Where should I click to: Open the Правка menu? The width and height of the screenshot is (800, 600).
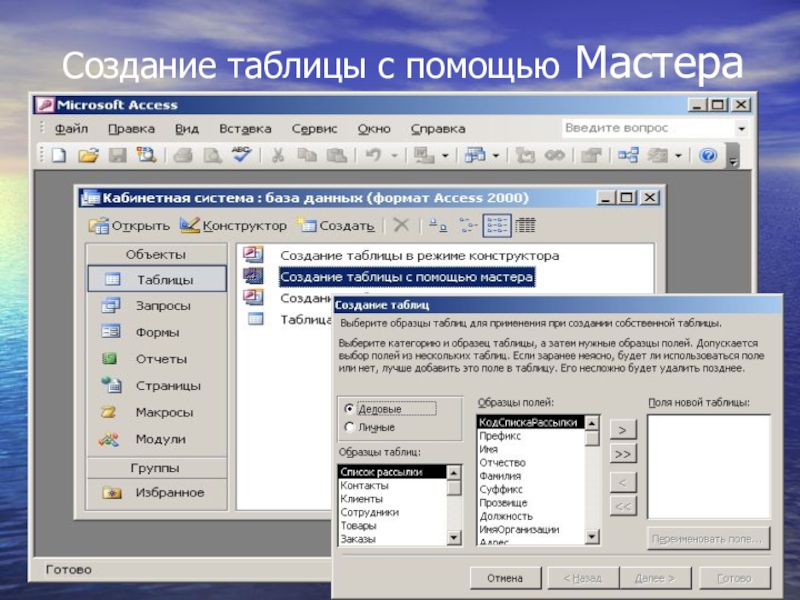[131, 129]
